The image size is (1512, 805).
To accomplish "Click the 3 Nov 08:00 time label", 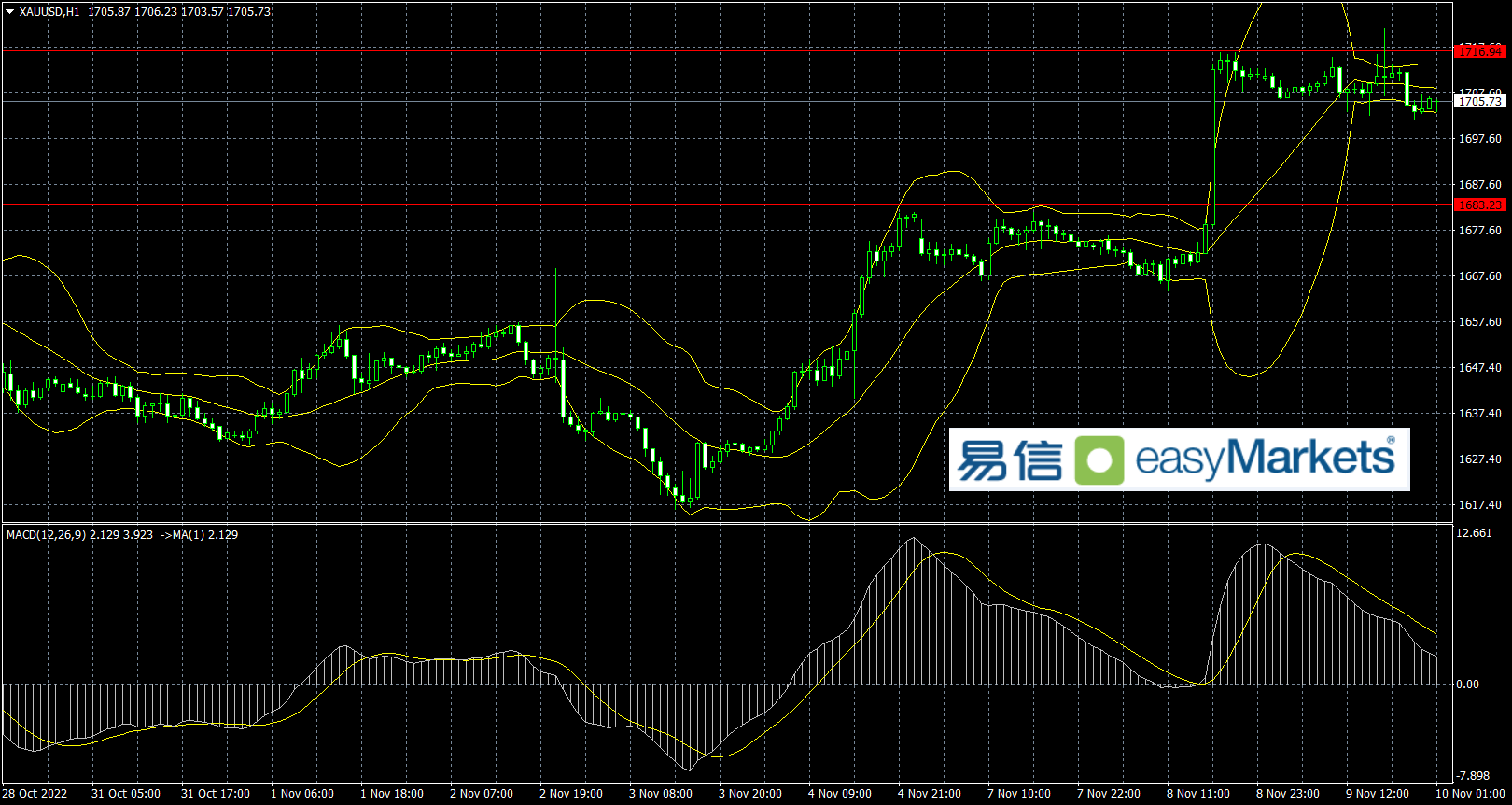I will point(661,794).
